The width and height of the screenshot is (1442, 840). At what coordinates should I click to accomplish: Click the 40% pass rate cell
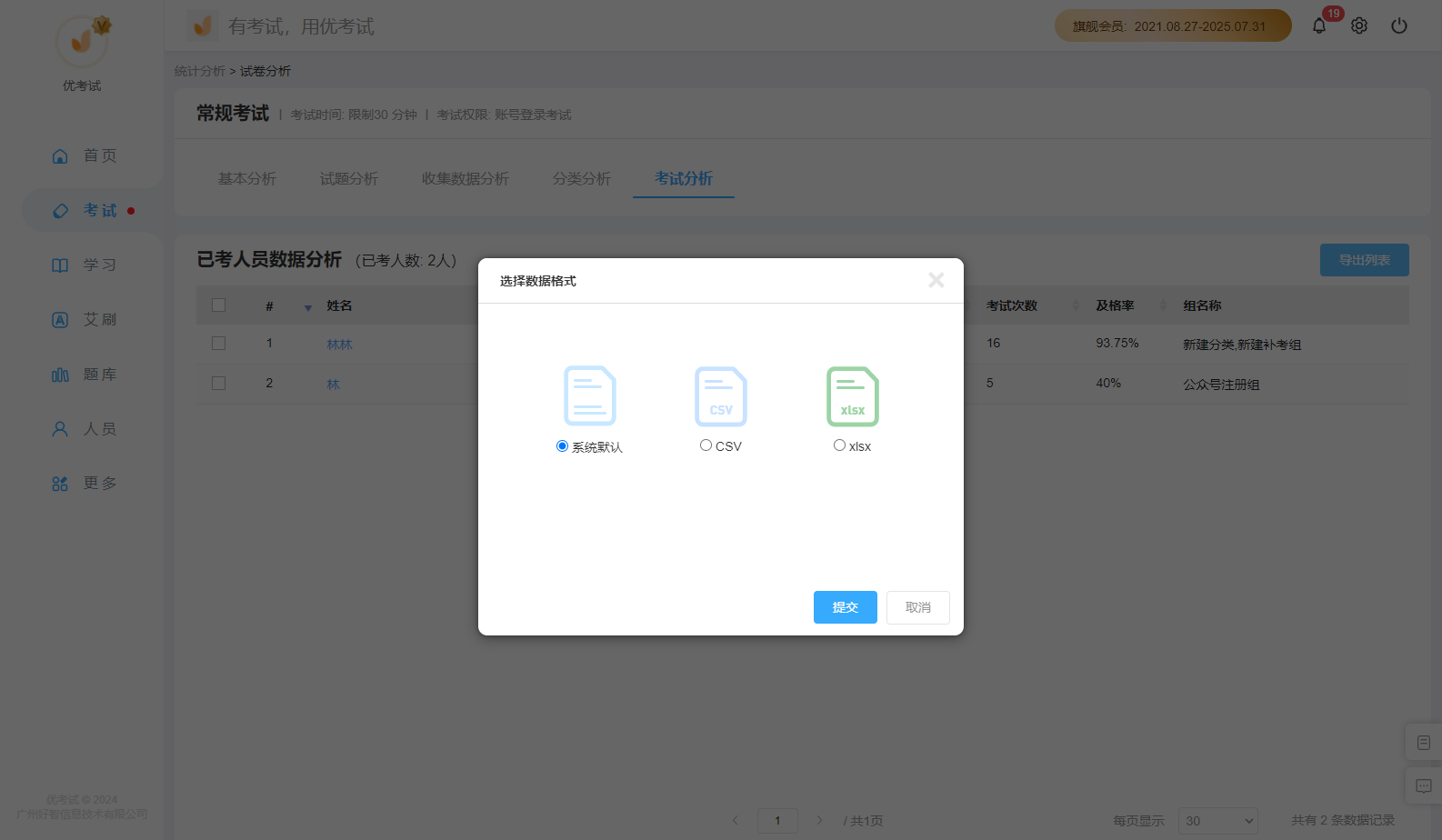point(1108,384)
